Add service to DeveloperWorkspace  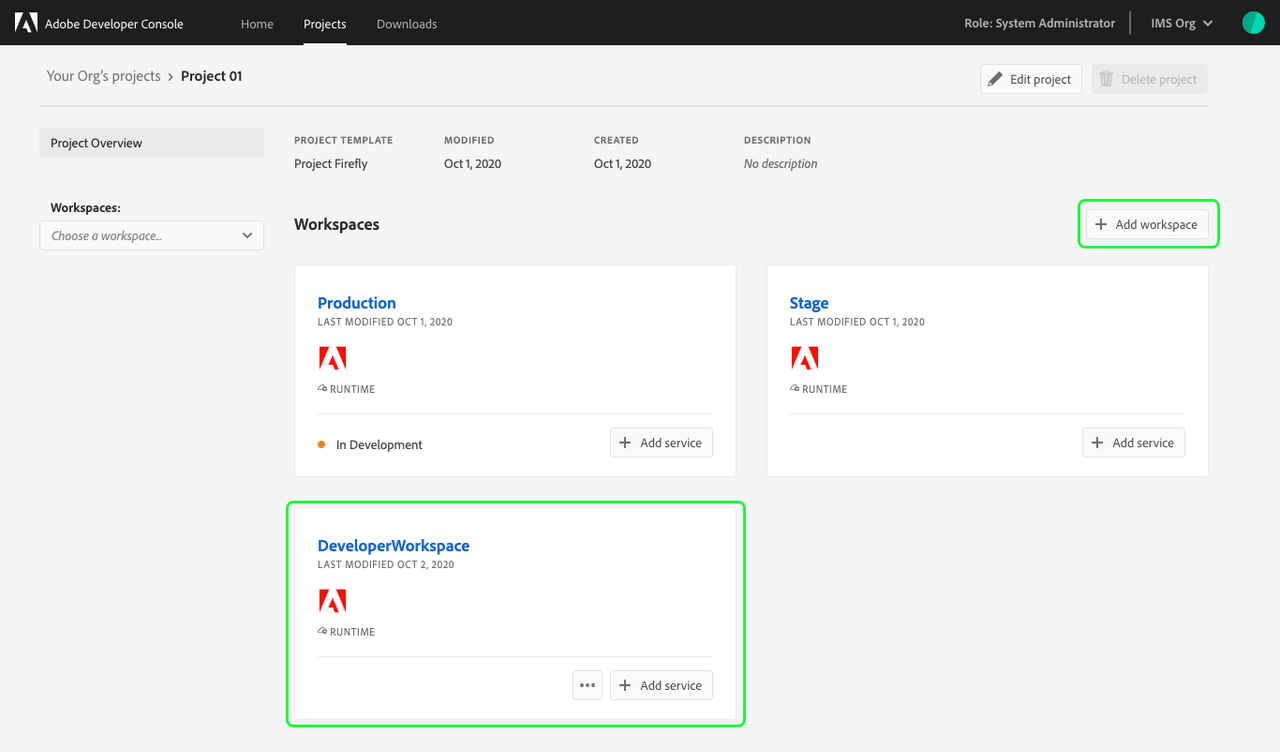pos(661,685)
